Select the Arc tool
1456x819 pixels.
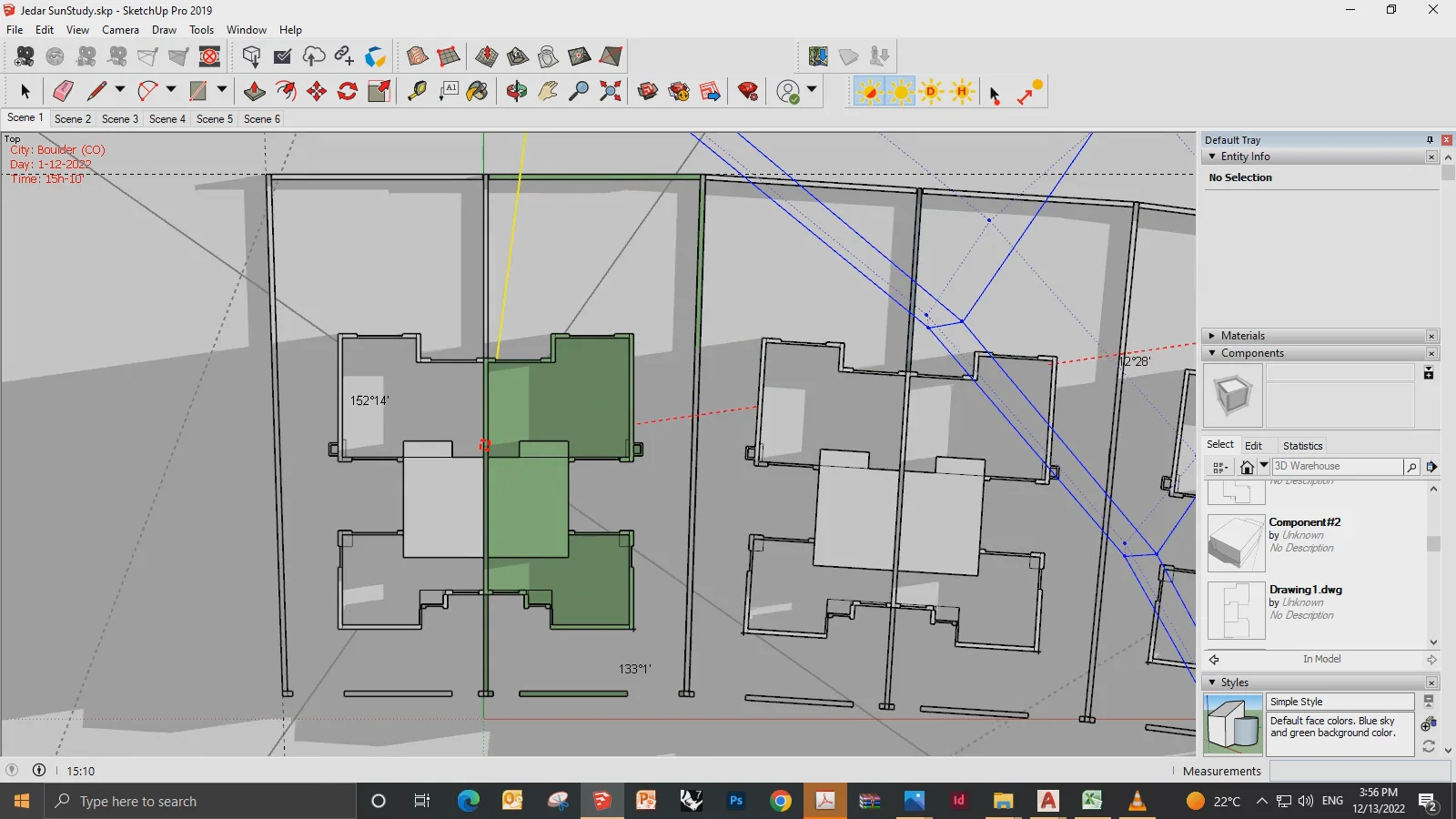tap(147, 91)
